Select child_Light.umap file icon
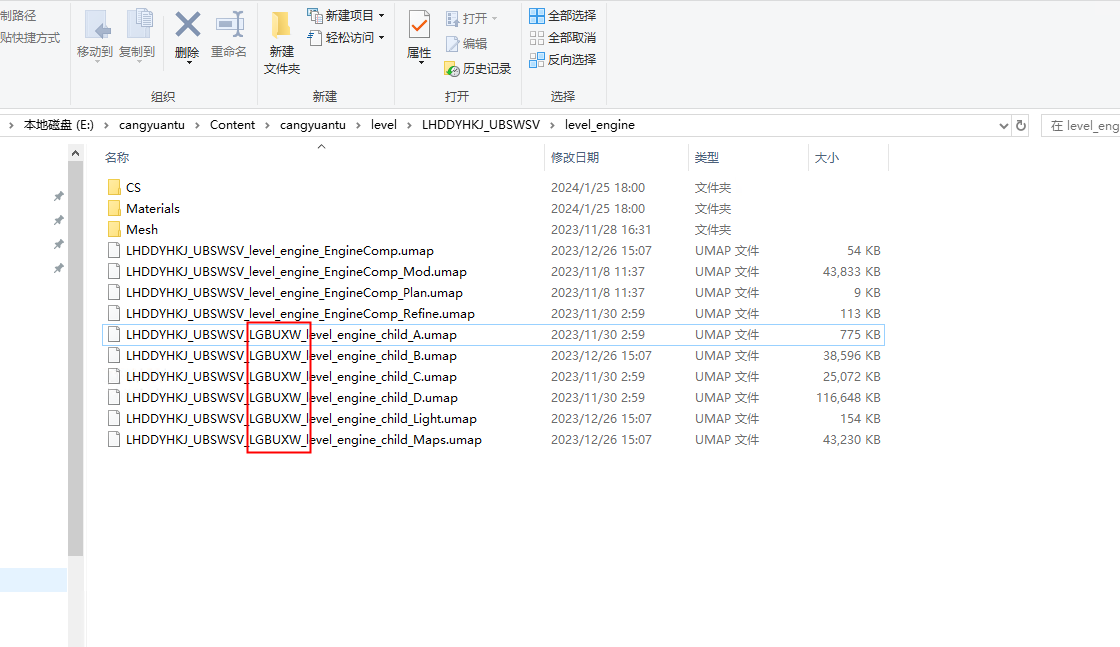This screenshot has height=647, width=1120. pyautogui.click(x=114, y=418)
